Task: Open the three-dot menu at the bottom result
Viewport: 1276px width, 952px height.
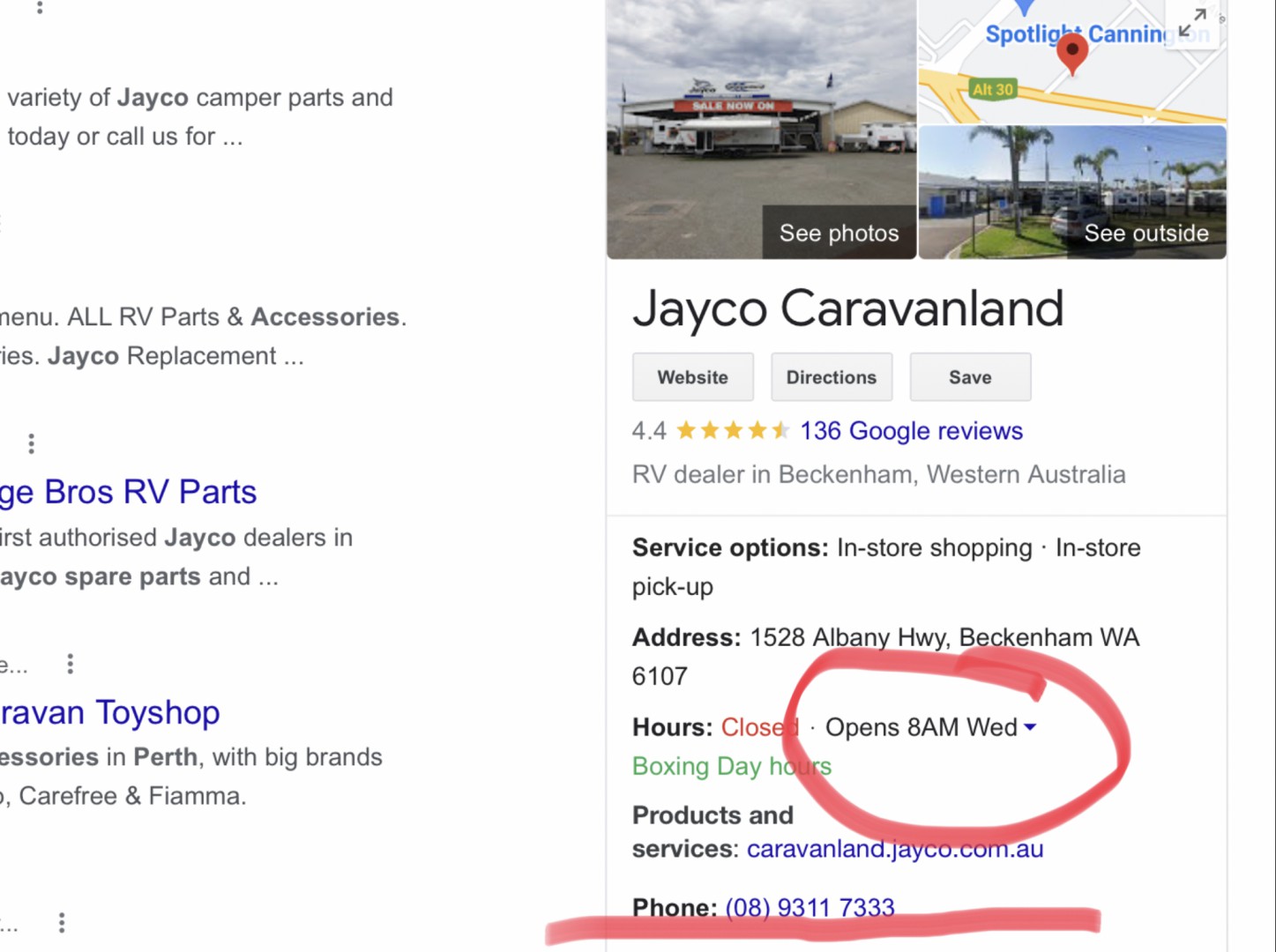Action: tap(62, 923)
